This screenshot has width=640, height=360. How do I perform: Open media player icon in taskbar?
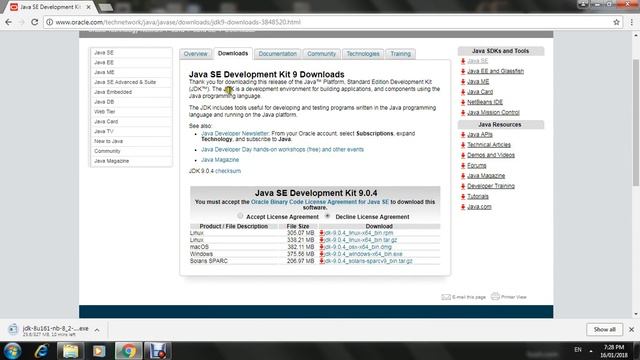pyautogui.click(x=99, y=351)
